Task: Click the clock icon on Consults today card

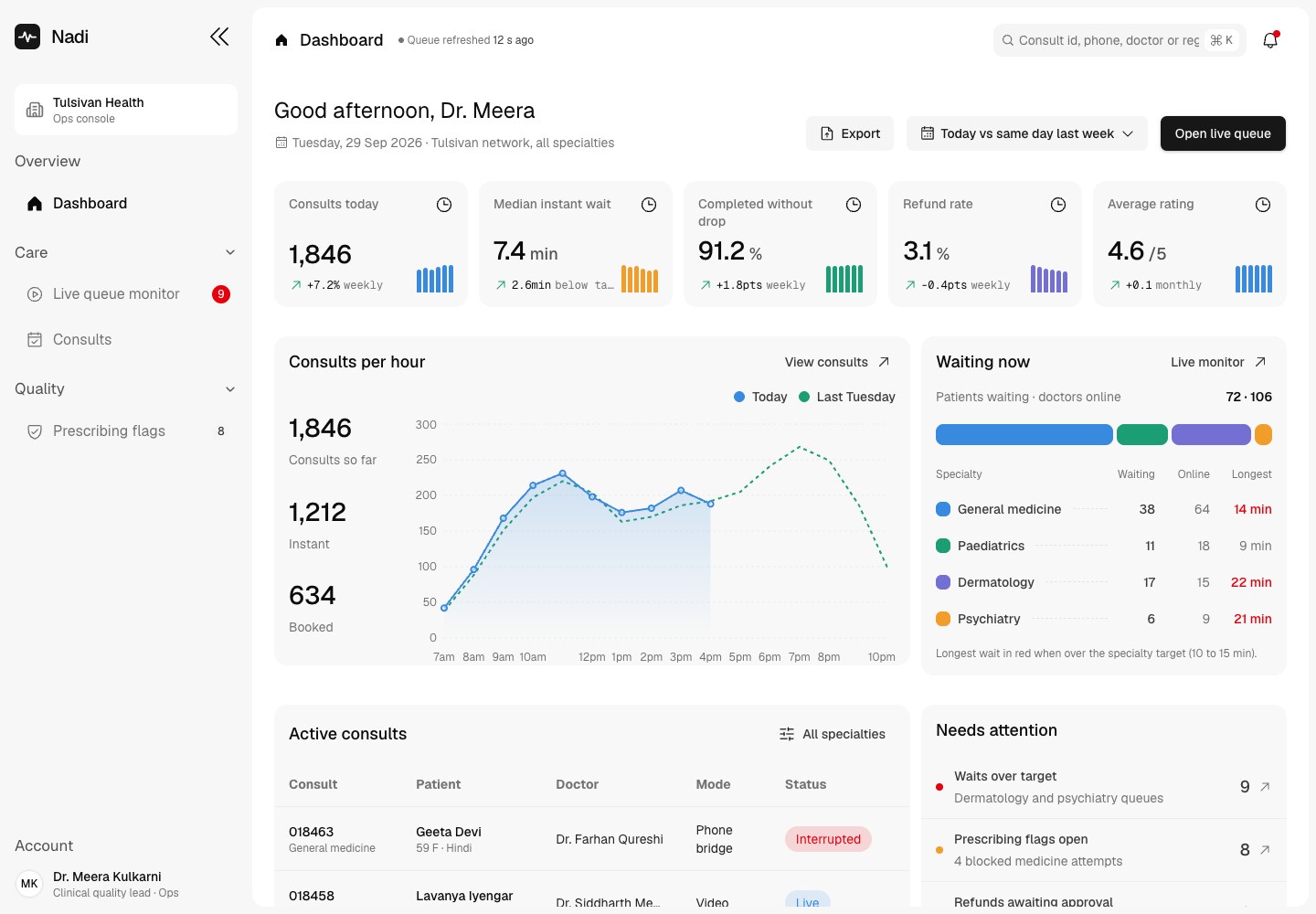Action: click(x=444, y=205)
